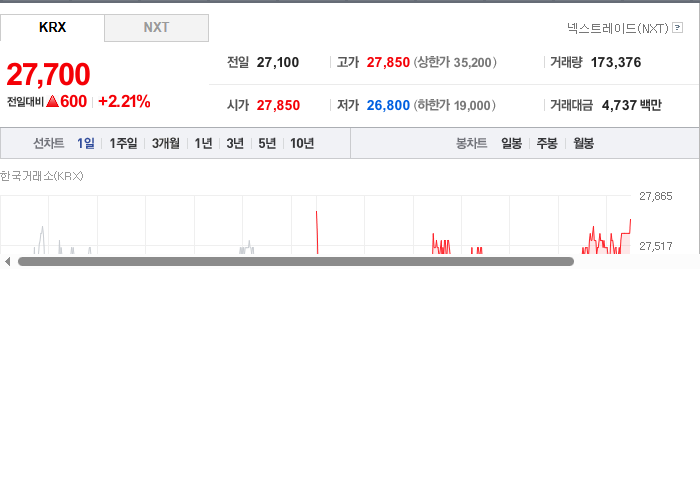700x490 pixels.
Task: Click the 선차트 label
Action: [x=49, y=143]
